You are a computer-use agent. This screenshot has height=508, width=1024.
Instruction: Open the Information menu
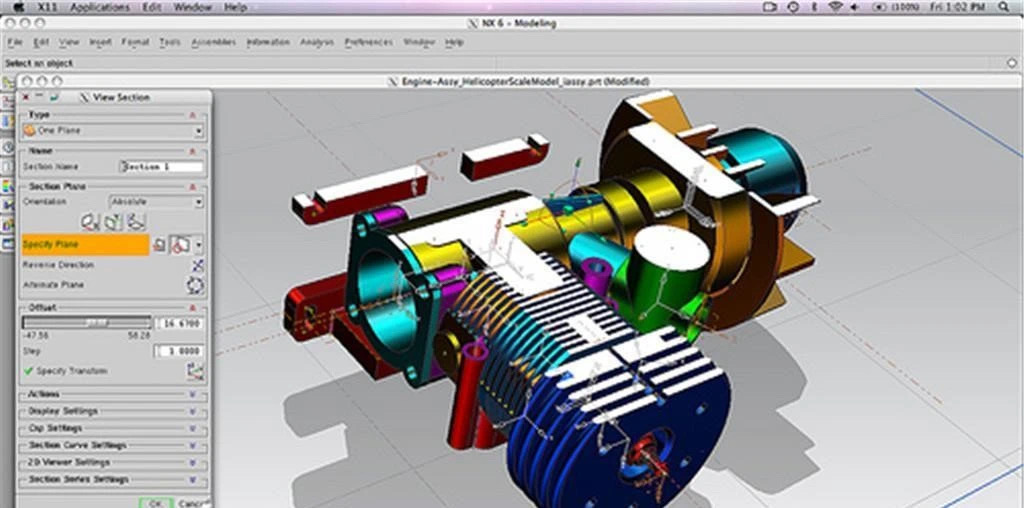coord(268,42)
